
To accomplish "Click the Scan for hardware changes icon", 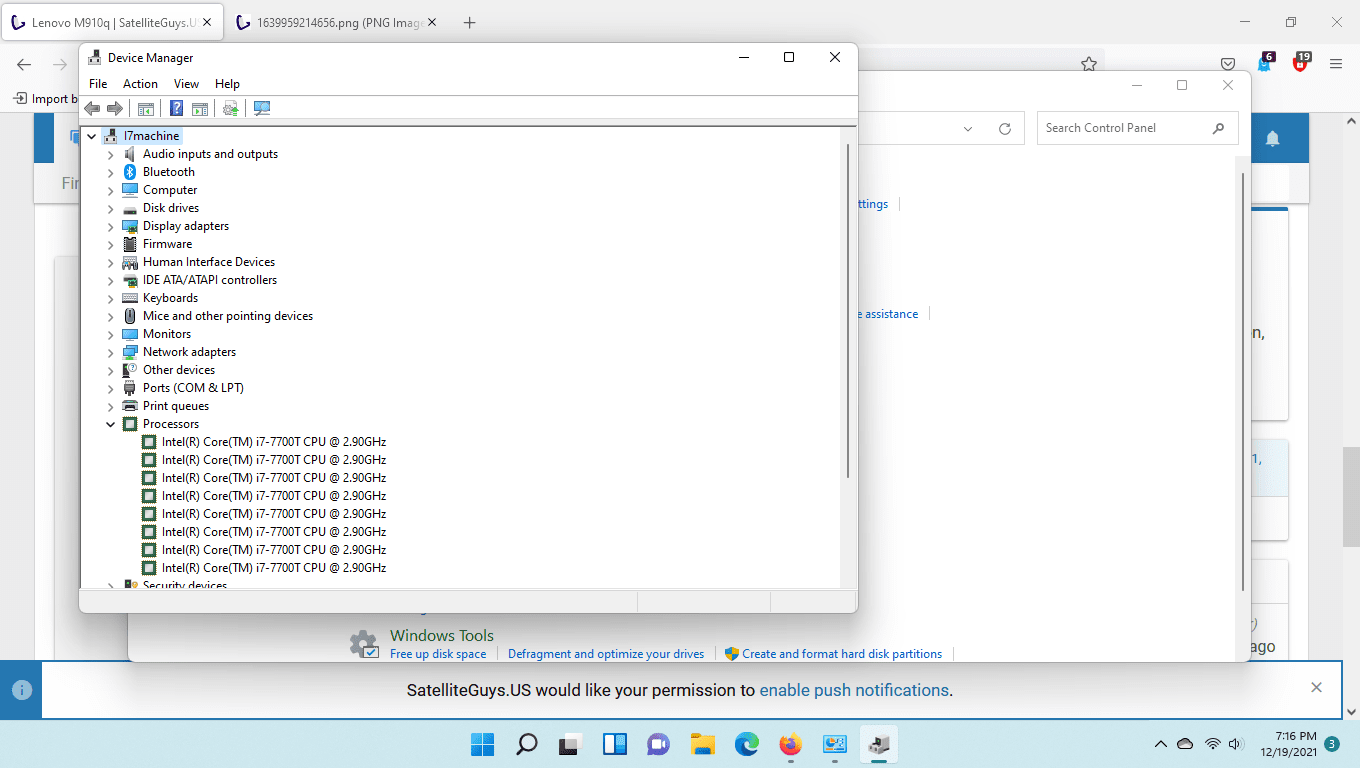I will click(262, 108).
